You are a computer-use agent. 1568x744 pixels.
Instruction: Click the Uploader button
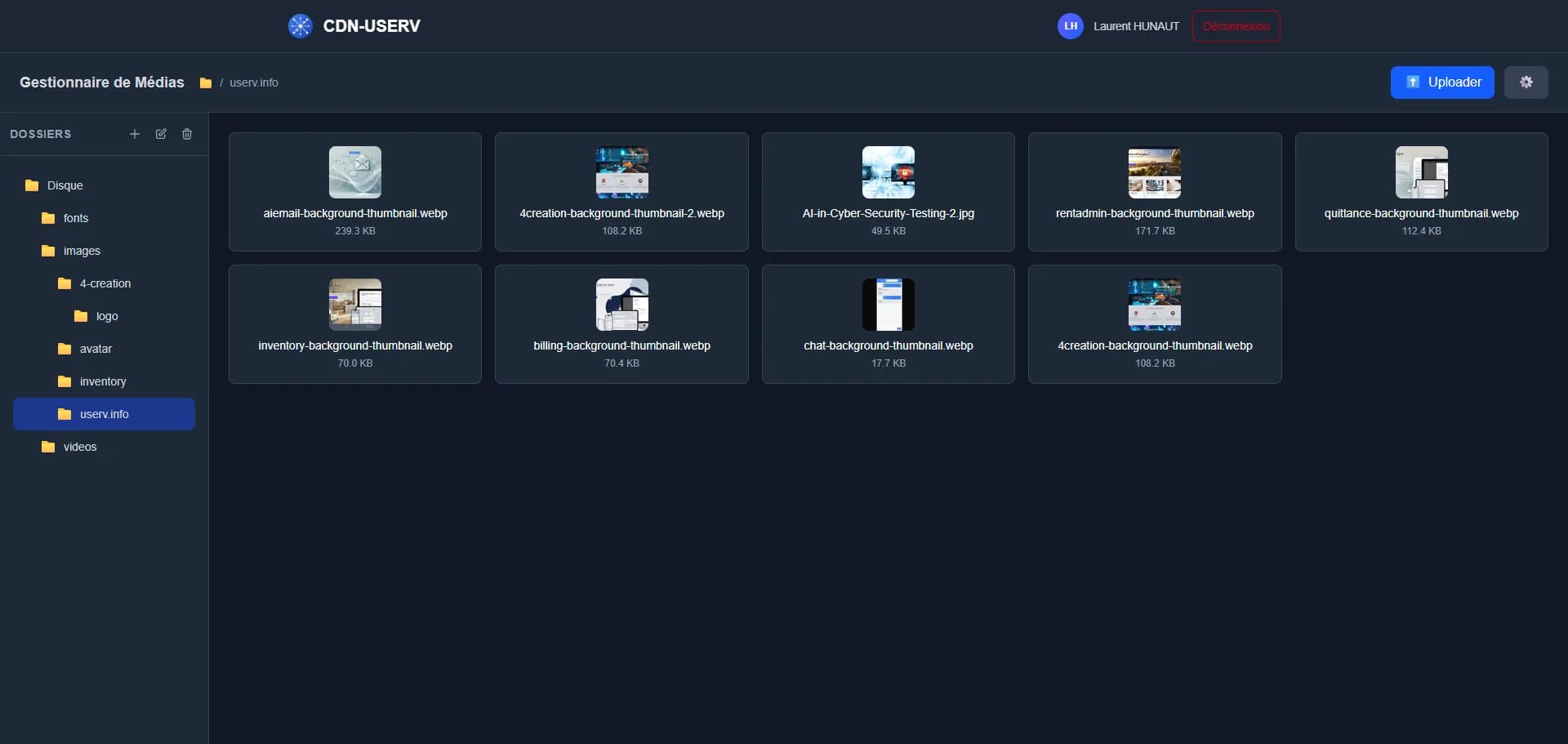tap(1442, 82)
